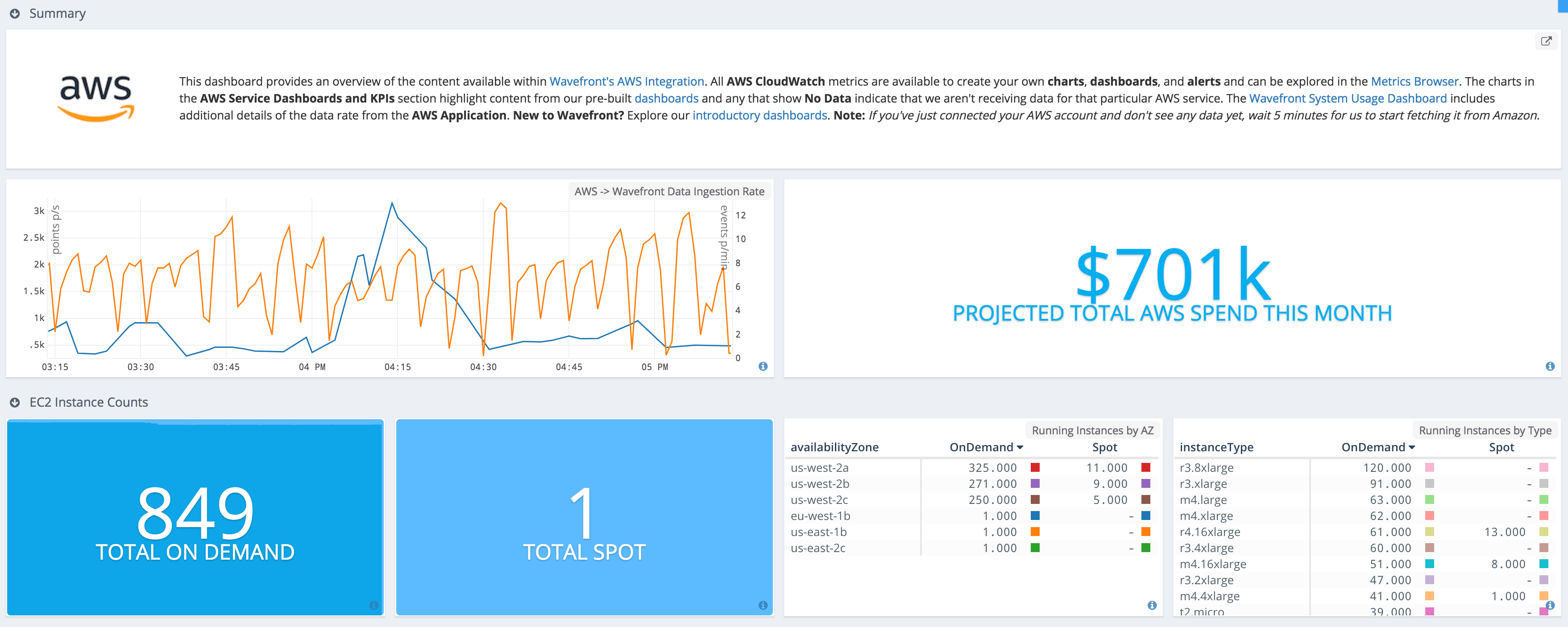
Task: Click green OnDemand swatch for m4.large
Action: (1429, 500)
